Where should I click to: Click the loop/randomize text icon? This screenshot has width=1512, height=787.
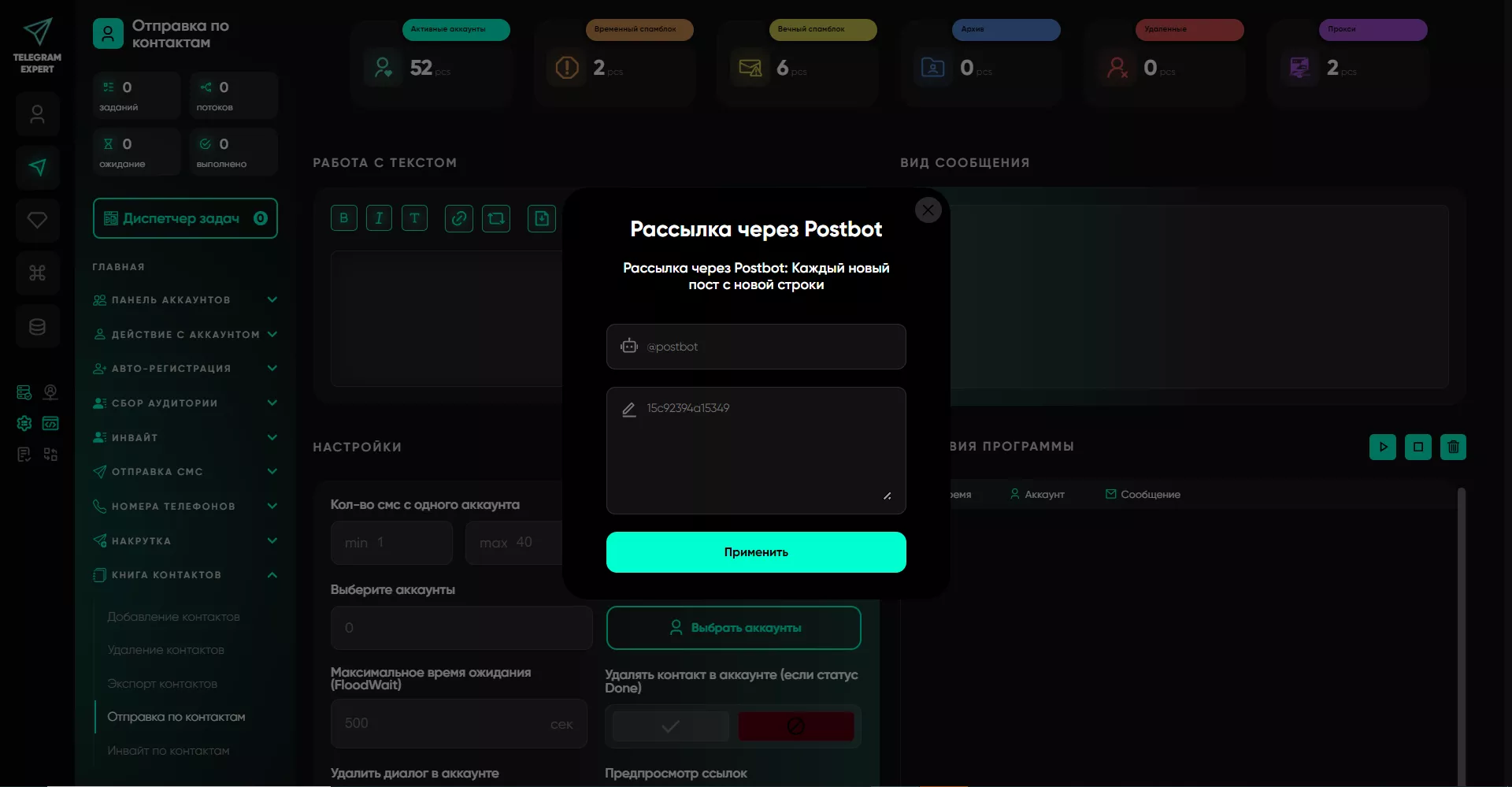point(496,218)
